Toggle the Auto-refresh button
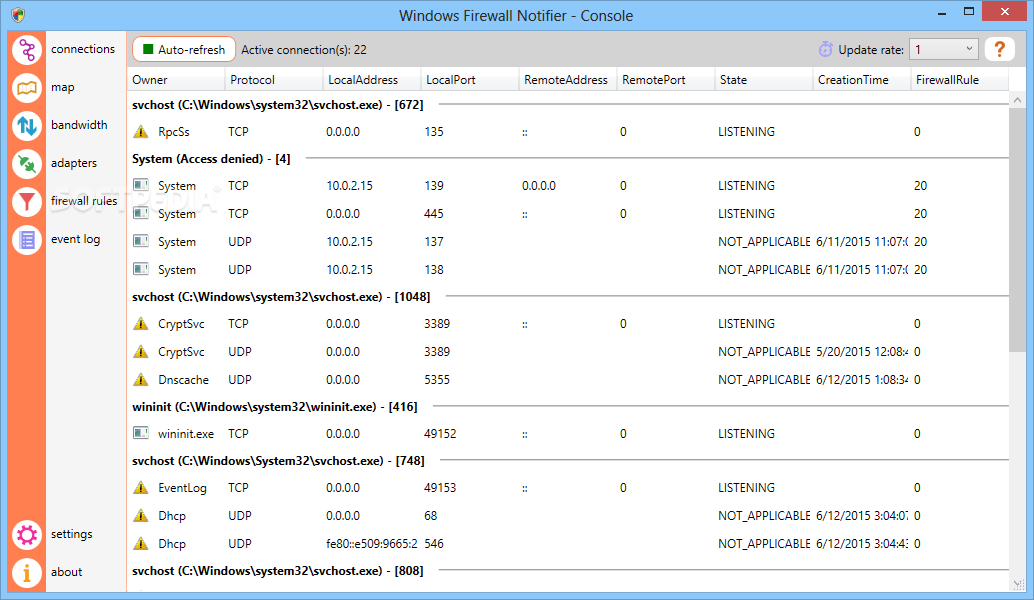1034x600 pixels. point(184,49)
